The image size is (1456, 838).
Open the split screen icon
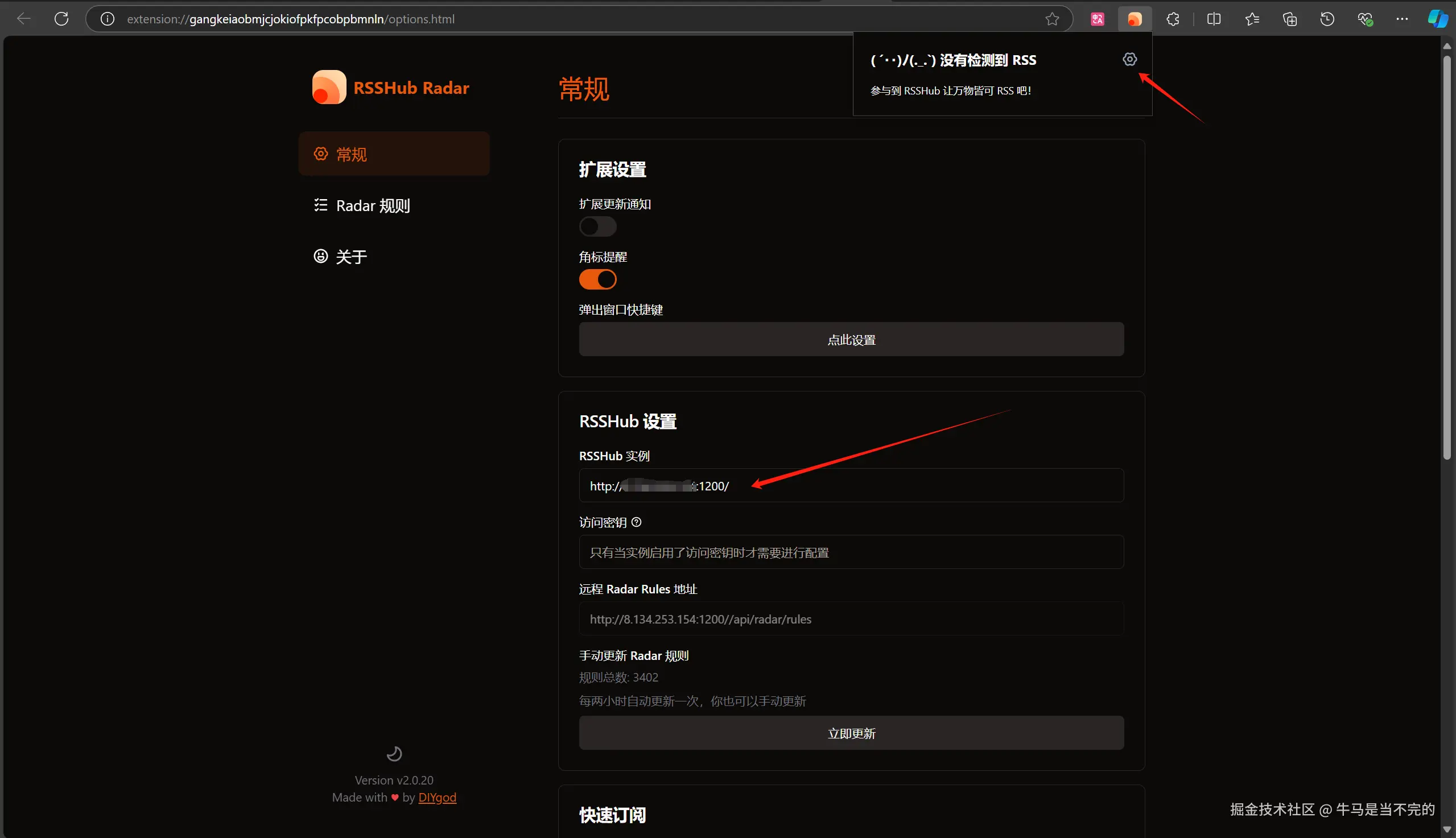(x=1214, y=19)
